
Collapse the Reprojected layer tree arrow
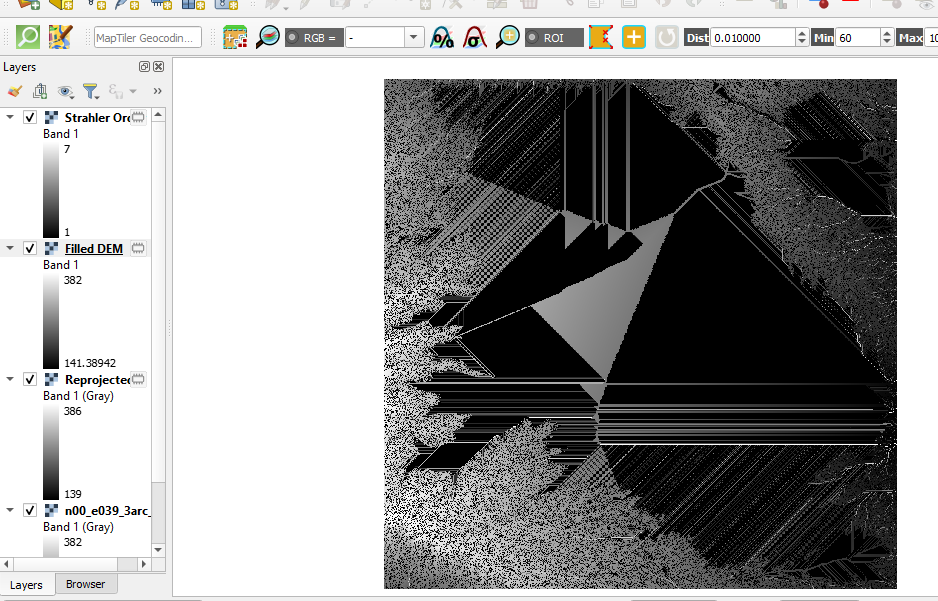(11, 379)
